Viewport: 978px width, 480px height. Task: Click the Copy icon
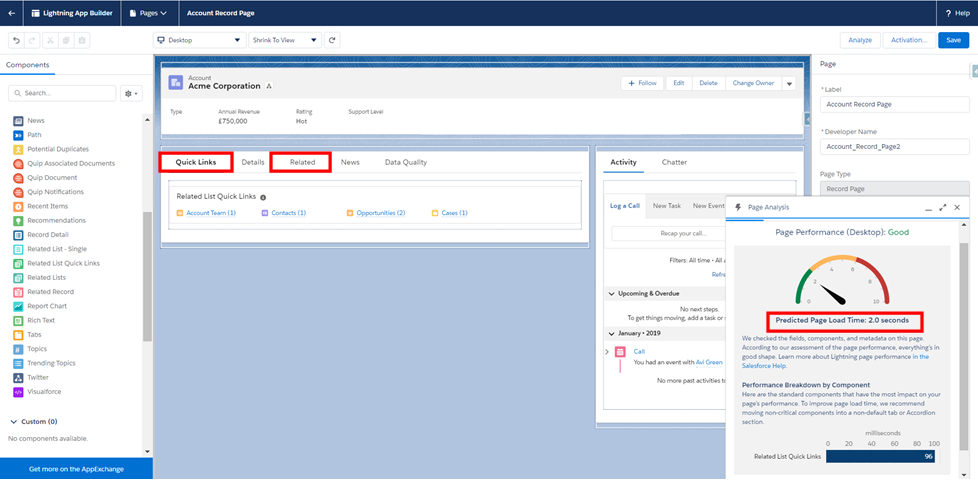(x=66, y=41)
